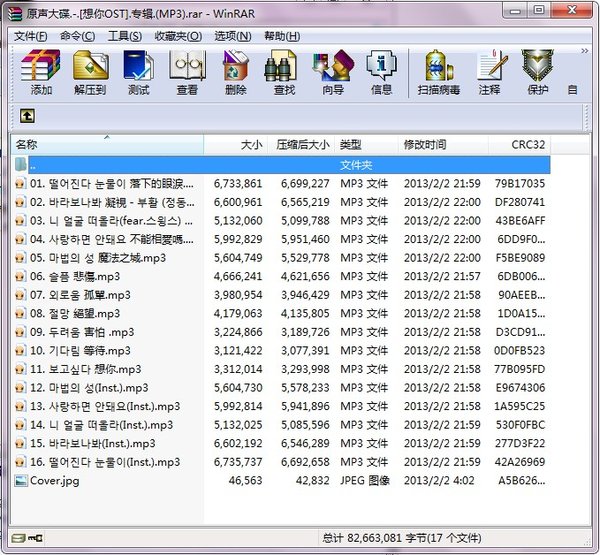Select file 03. 니 얼굴 떠올라(fear.스윙스)
The width and height of the screenshot is (600, 555).
click(x=281, y=220)
